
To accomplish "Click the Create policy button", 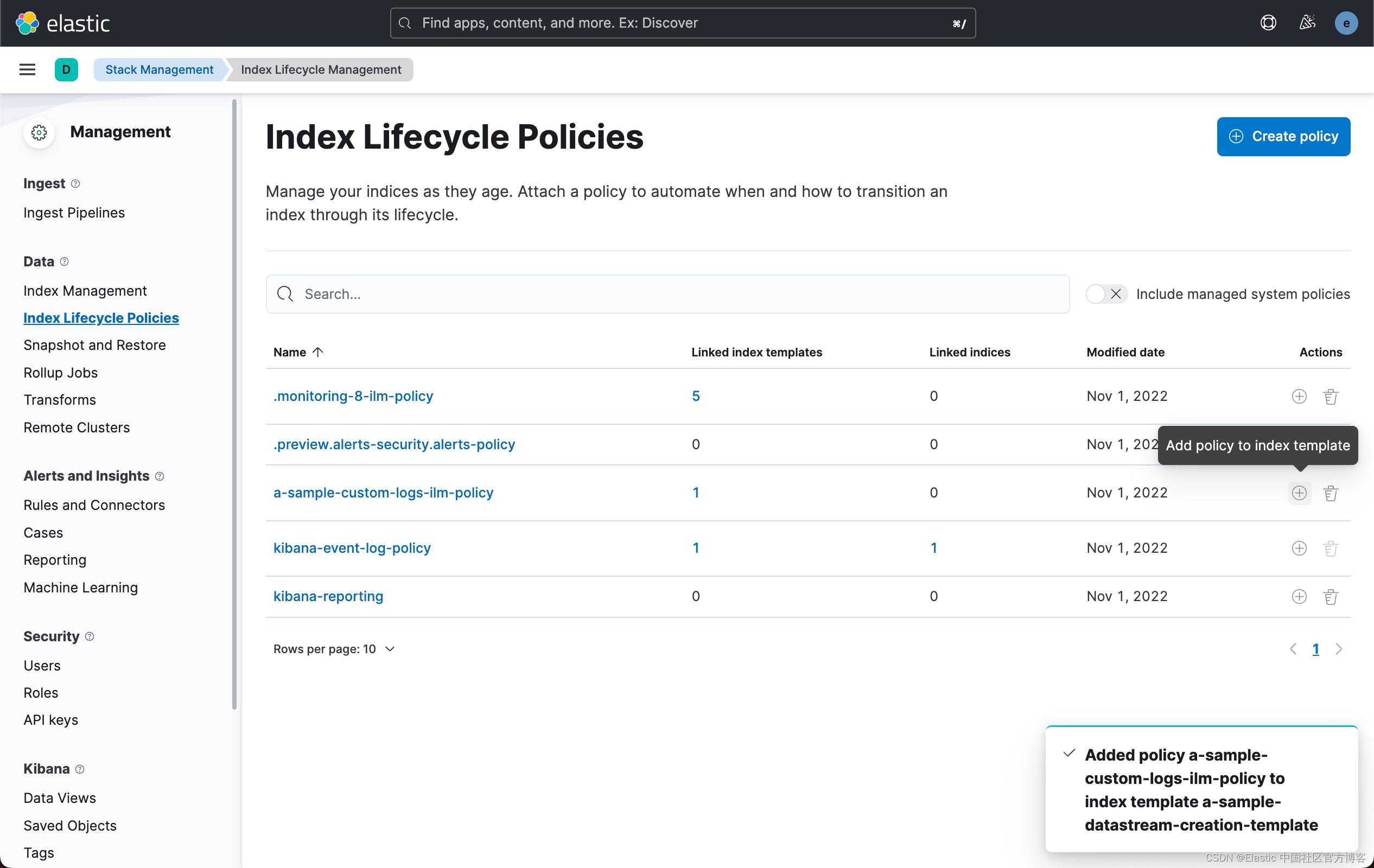I will (x=1283, y=136).
